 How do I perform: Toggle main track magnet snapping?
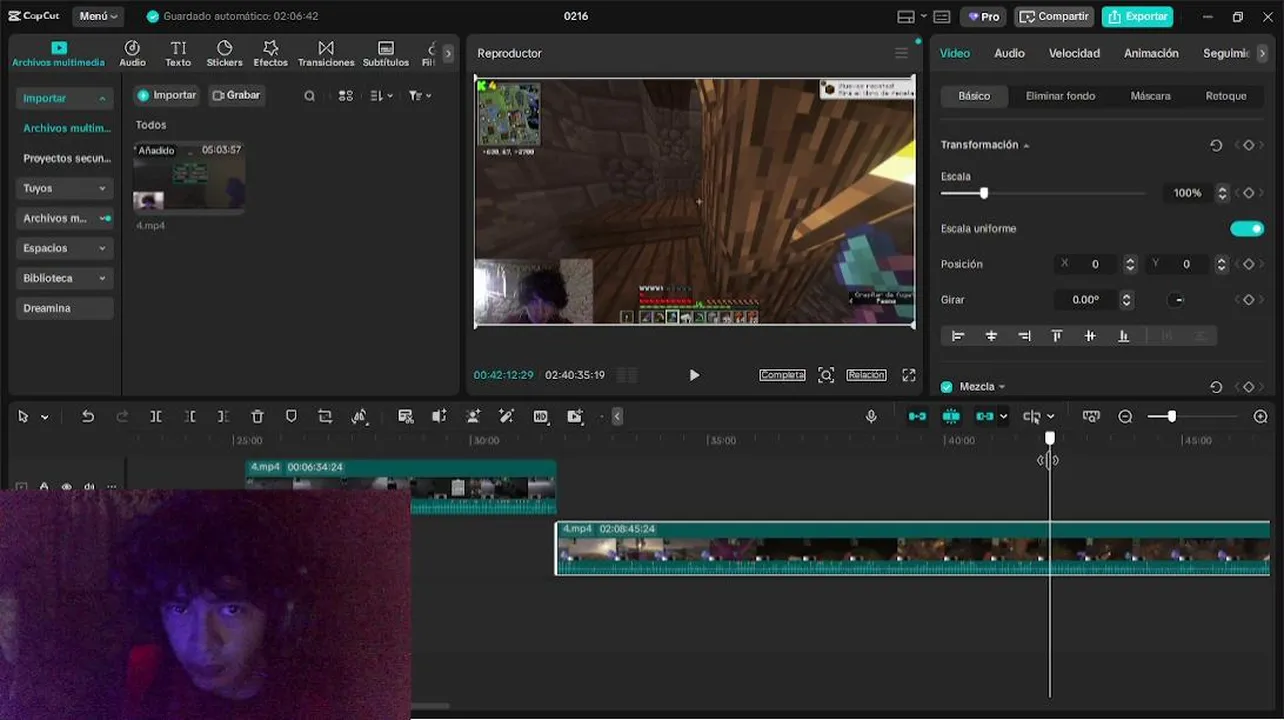coord(917,416)
